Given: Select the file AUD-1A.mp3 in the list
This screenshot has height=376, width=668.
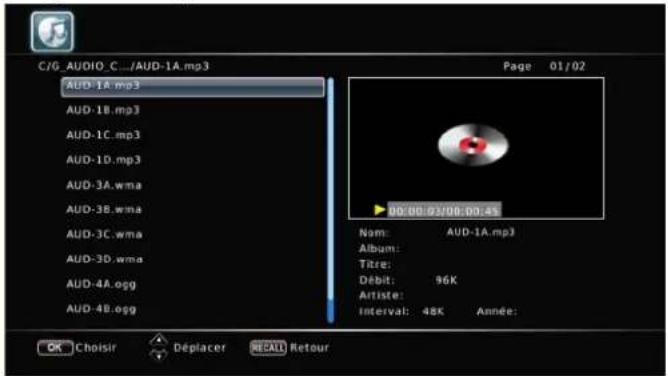Looking at the screenshot, I should (193, 86).
